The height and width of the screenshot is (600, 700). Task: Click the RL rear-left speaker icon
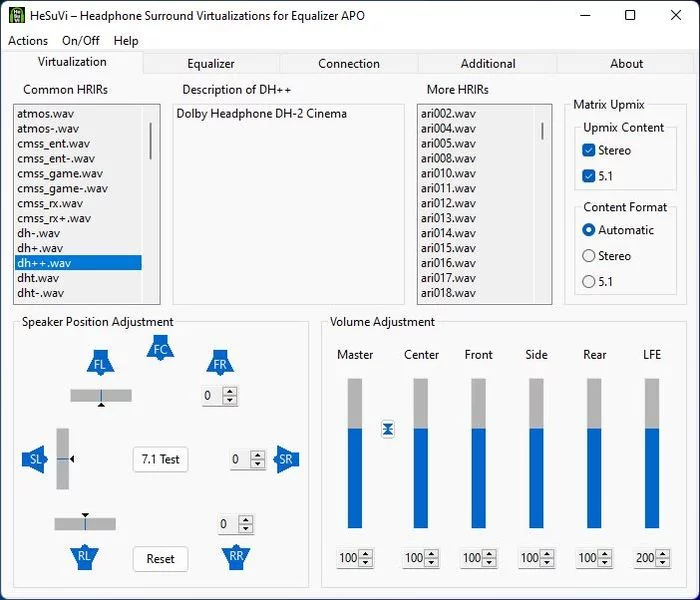pos(85,556)
